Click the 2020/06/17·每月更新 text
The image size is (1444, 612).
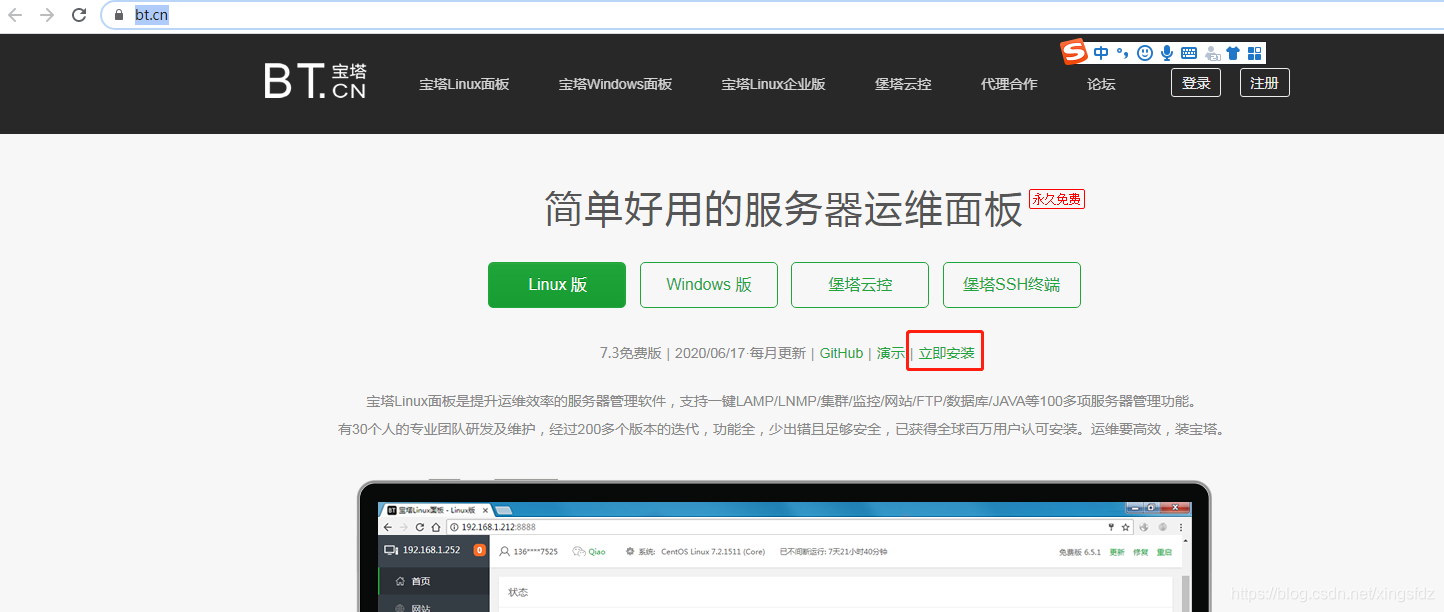click(x=740, y=353)
